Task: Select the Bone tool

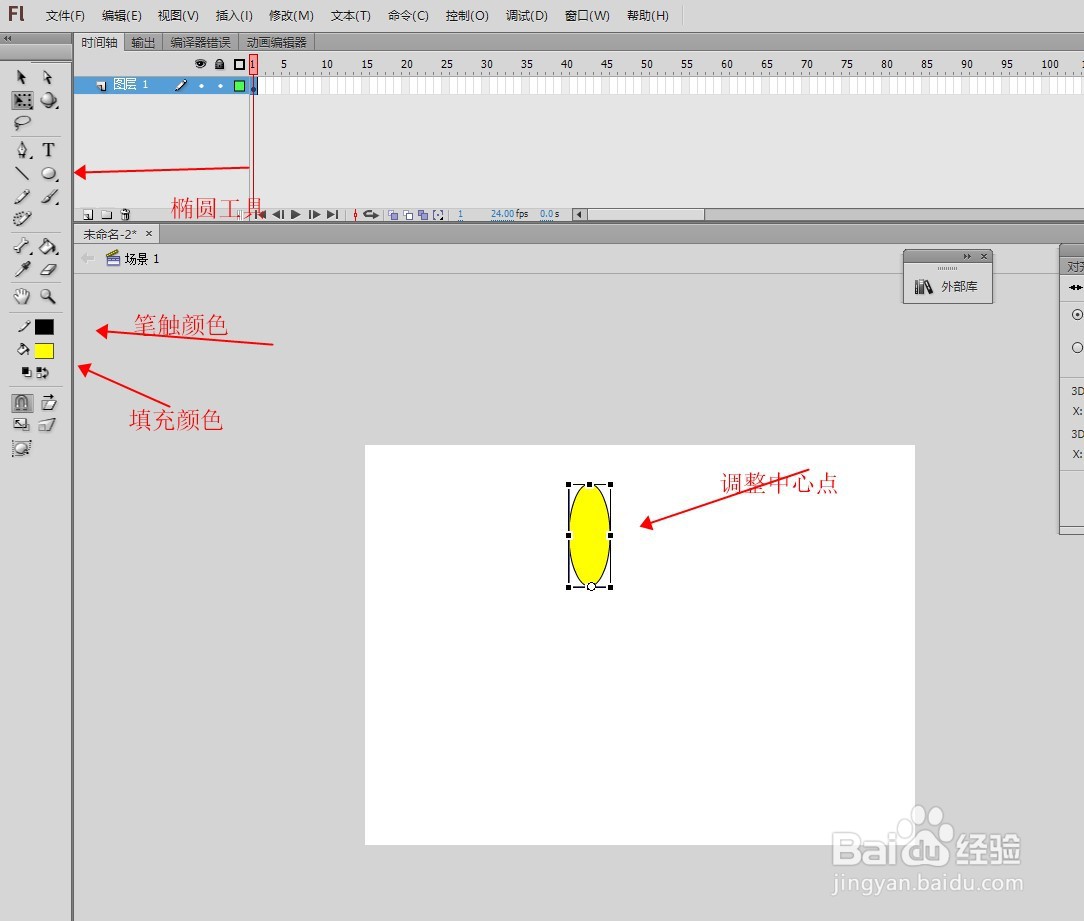Action: [x=22, y=246]
